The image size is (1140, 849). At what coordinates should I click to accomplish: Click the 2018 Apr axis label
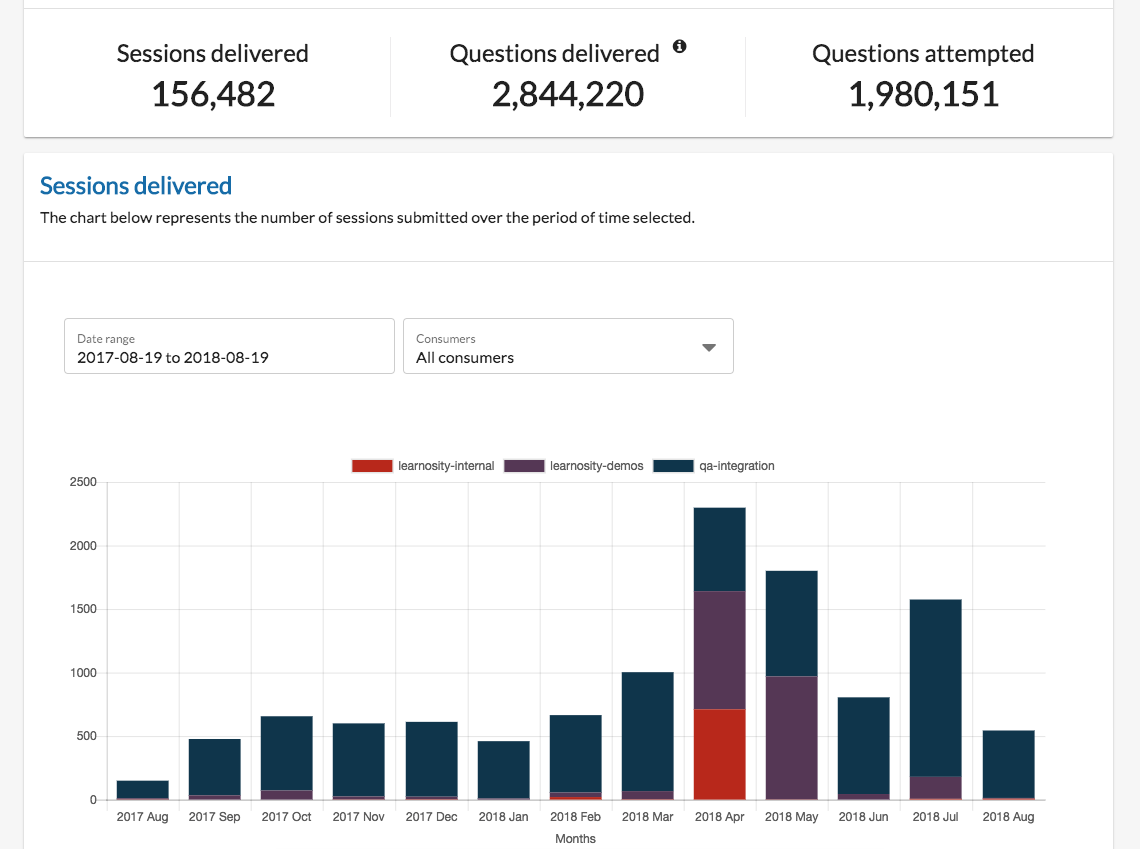[719, 817]
